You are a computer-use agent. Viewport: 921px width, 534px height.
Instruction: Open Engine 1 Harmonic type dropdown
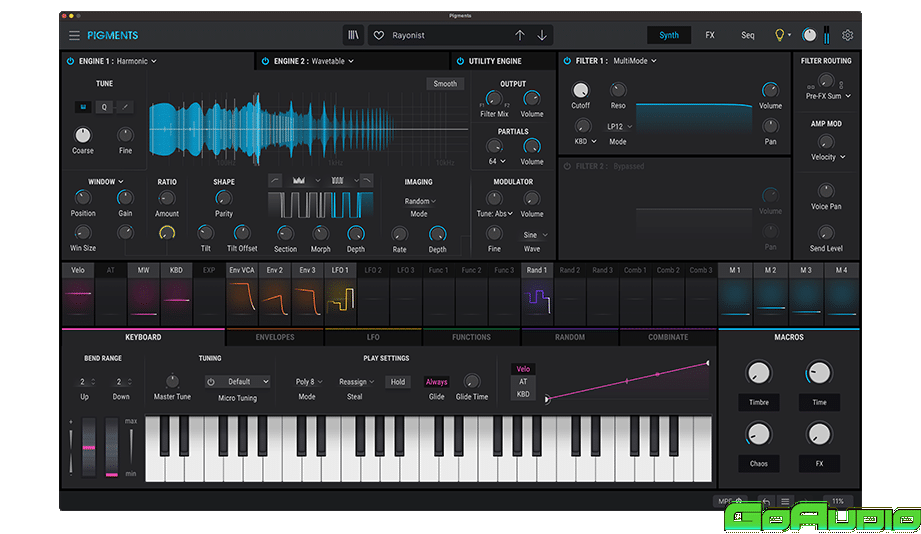point(136,61)
